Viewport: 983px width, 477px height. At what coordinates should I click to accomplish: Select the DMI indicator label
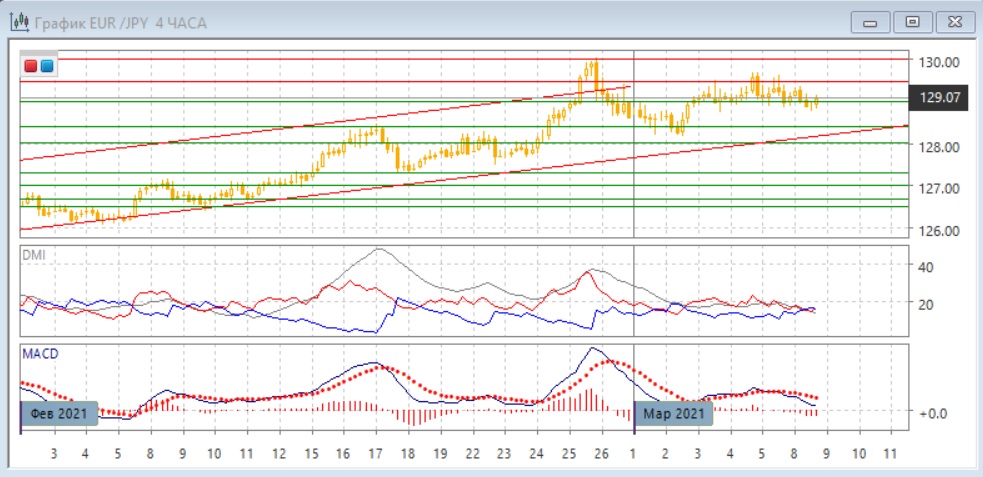point(34,255)
